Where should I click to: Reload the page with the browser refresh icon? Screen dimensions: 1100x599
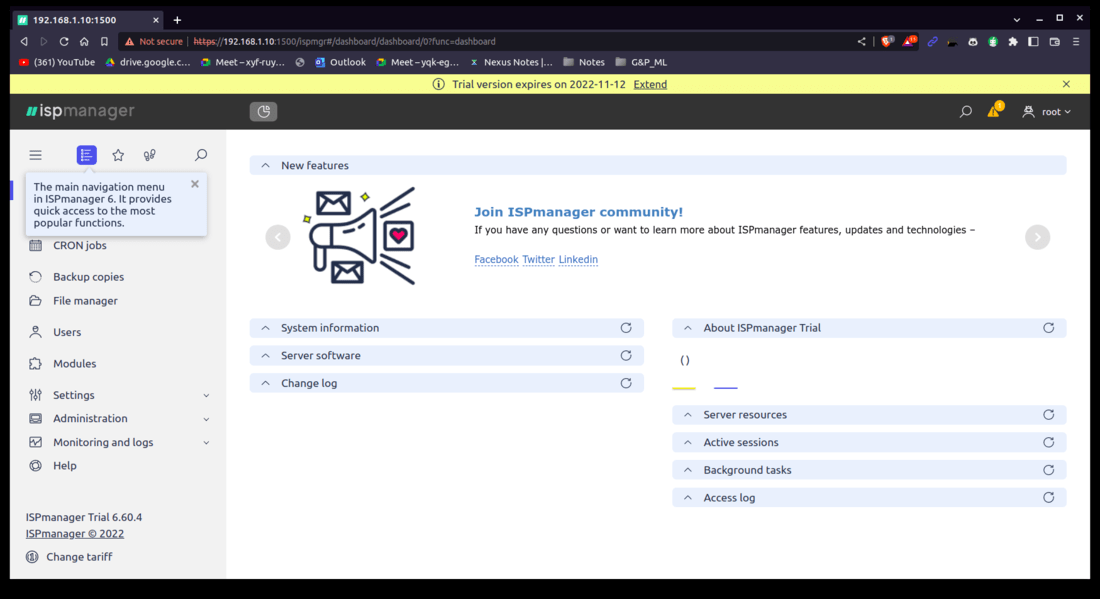click(x=64, y=41)
